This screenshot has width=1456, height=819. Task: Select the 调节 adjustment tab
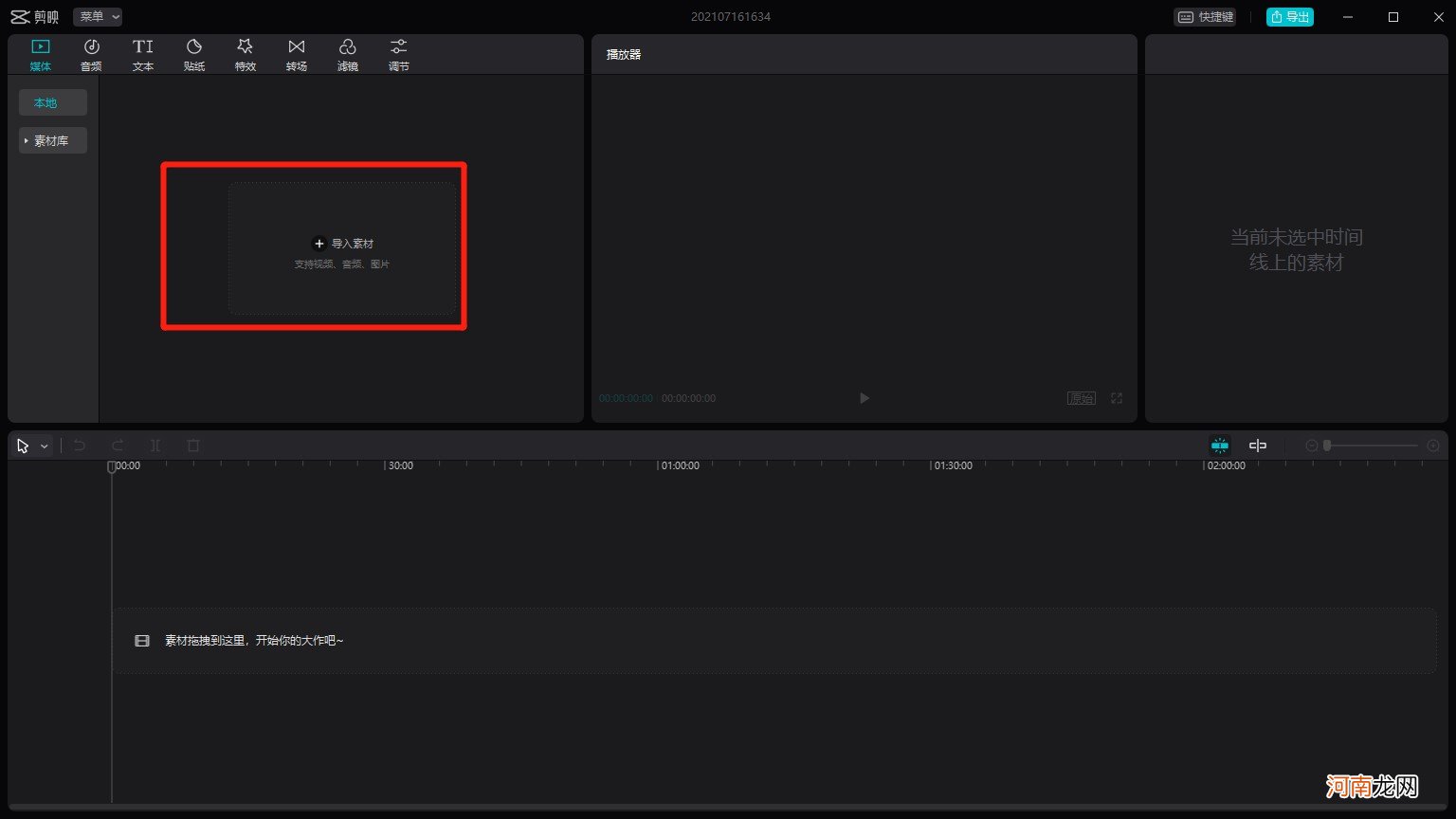(399, 55)
